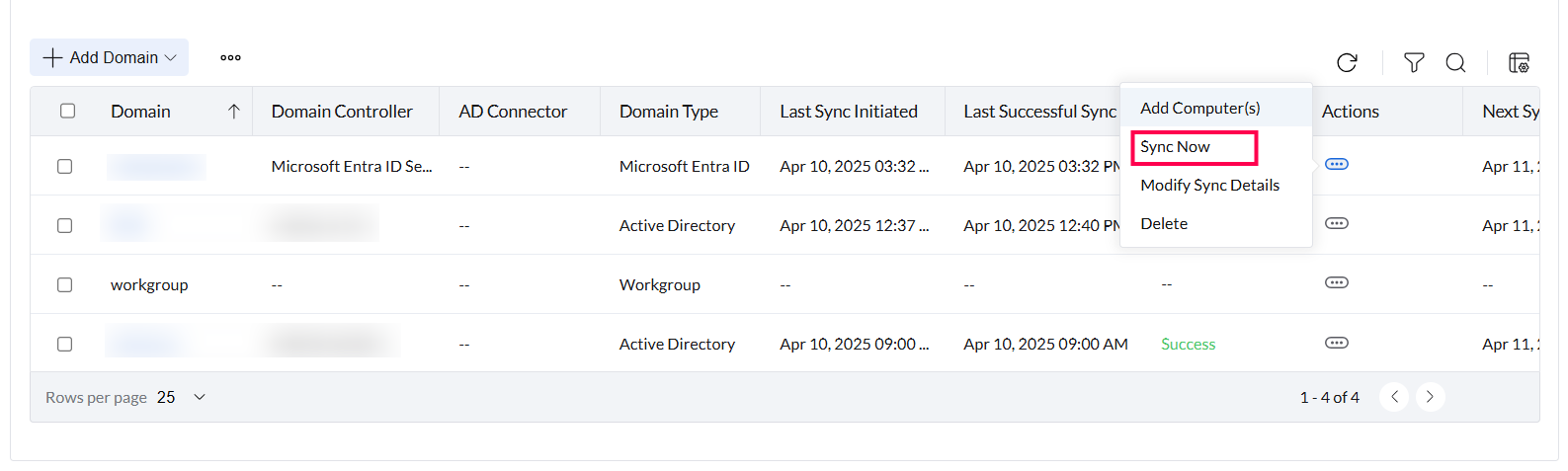1568x471 pixels.
Task: Click the three-dot more options icon
Action: (230, 58)
